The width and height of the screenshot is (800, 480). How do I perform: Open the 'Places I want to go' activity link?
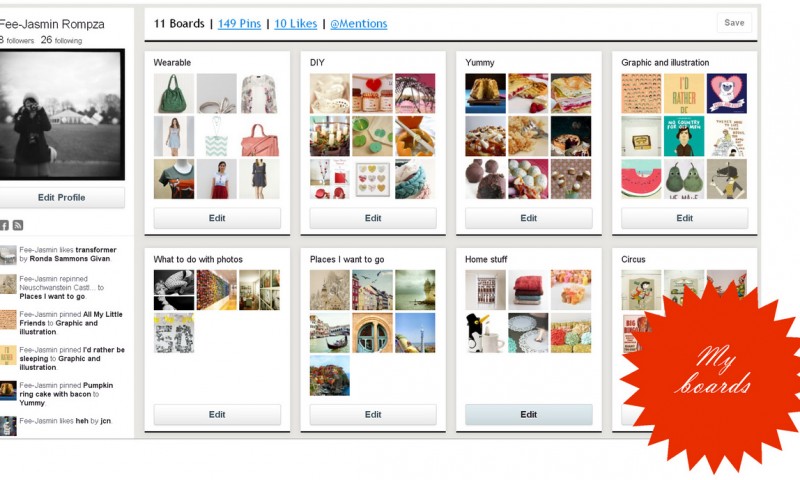53,296
